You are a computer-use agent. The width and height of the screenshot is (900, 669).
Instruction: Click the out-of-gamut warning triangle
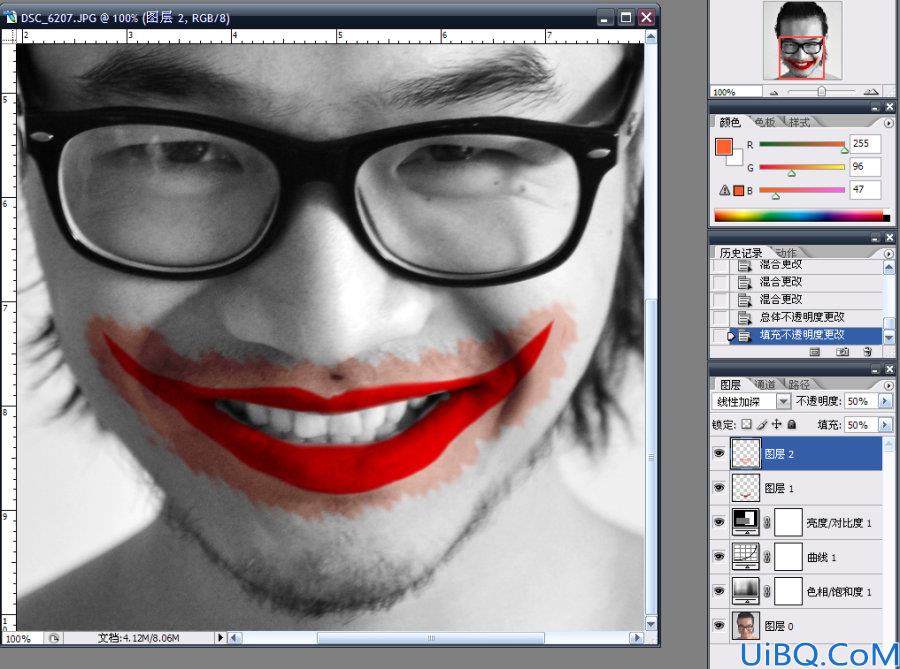coord(724,190)
